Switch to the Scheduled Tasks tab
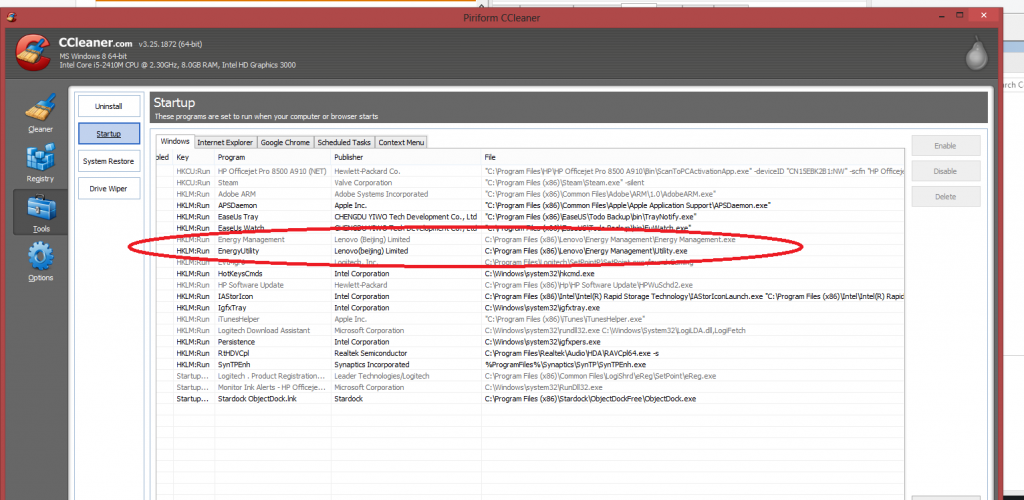 click(344, 142)
